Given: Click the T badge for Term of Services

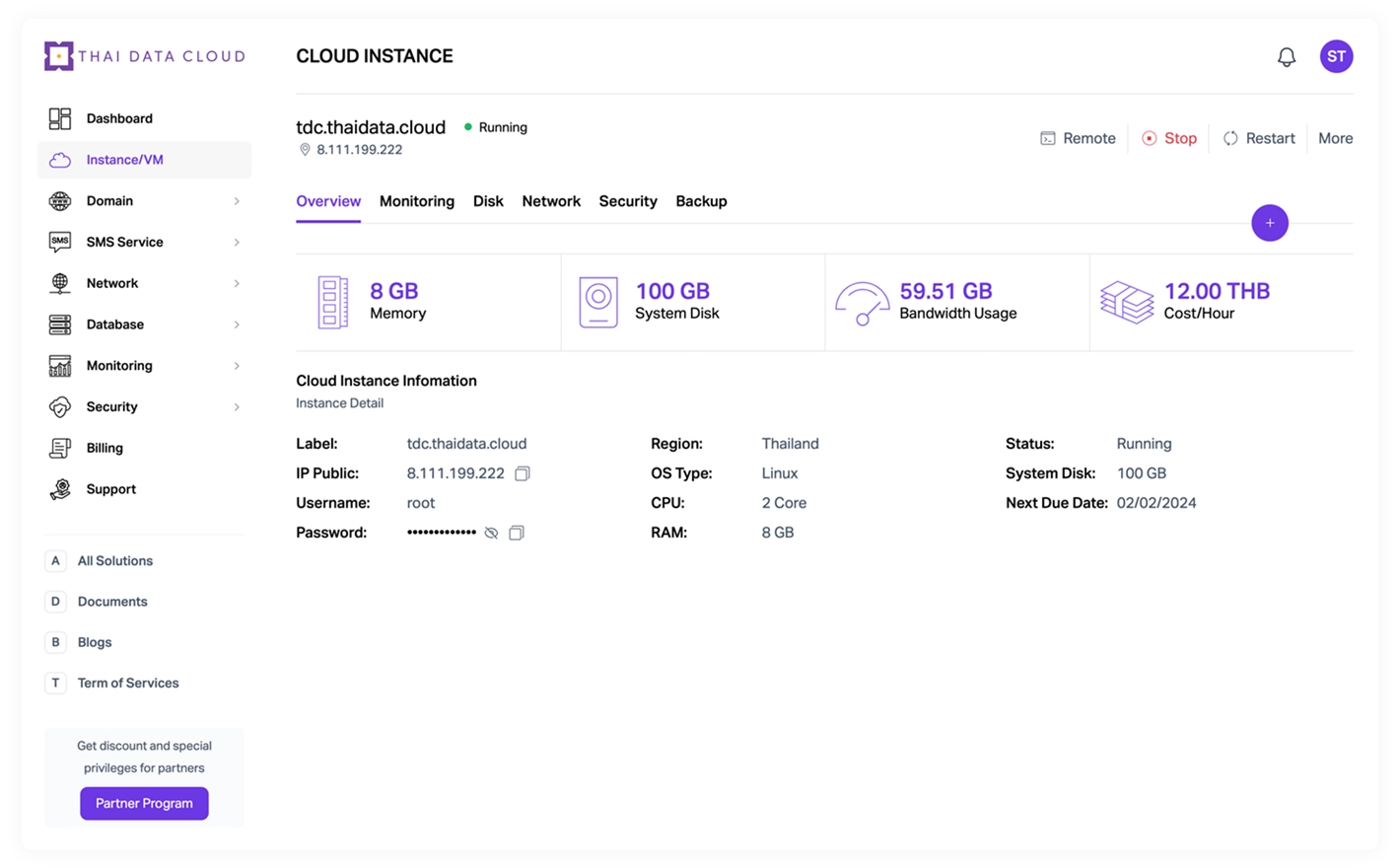Looking at the screenshot, I should coord(55,683).
